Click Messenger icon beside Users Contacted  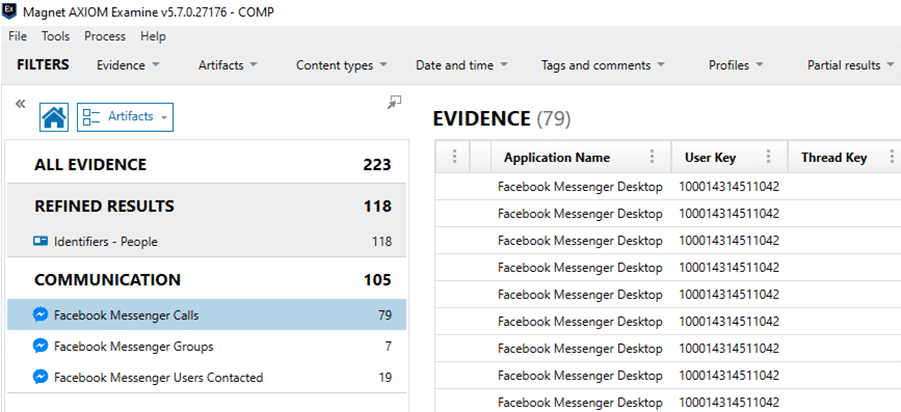coord(40,377)
